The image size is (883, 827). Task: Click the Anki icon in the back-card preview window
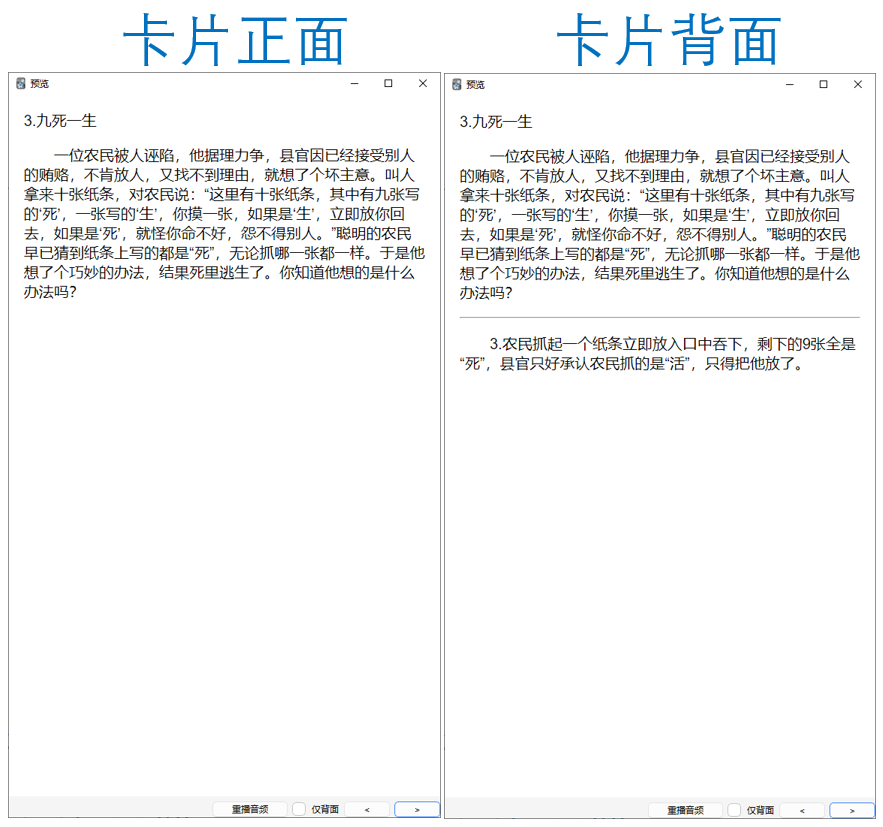457,84
